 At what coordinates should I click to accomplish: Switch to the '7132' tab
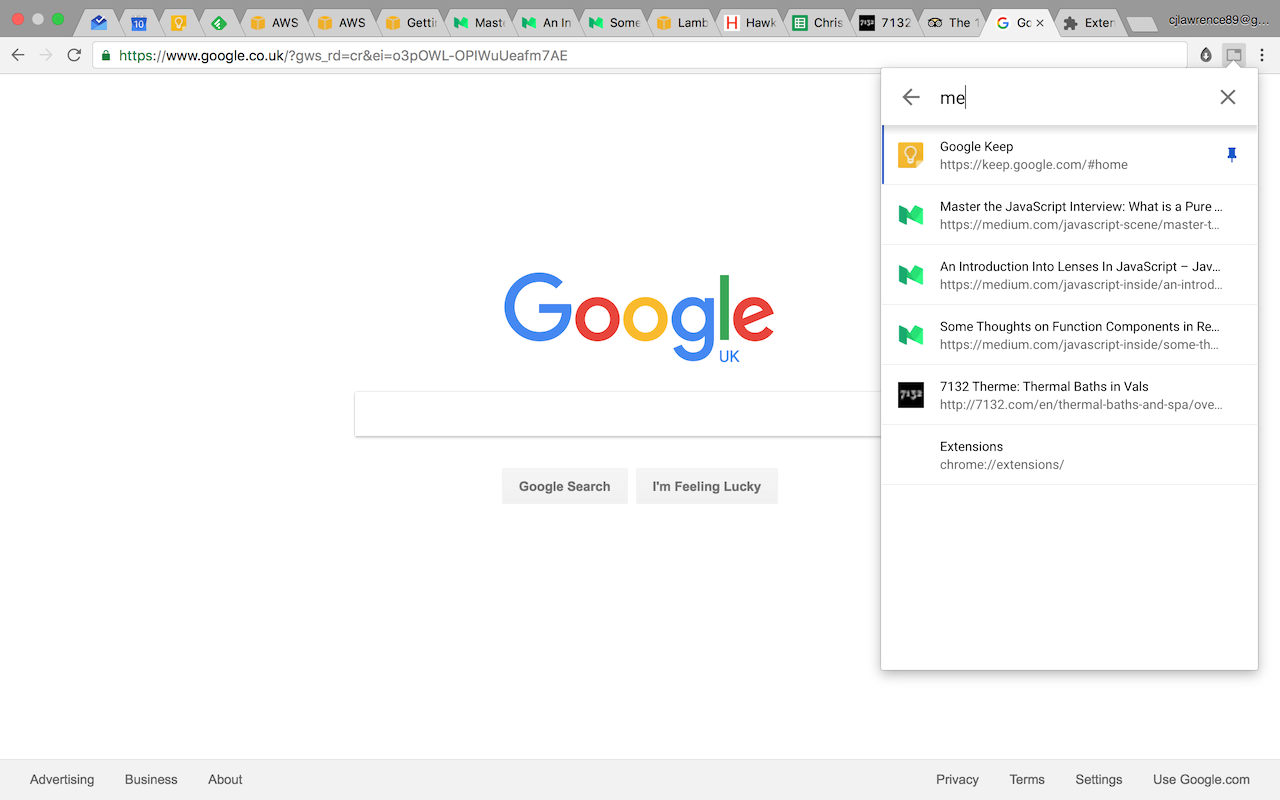coord(885,22)
